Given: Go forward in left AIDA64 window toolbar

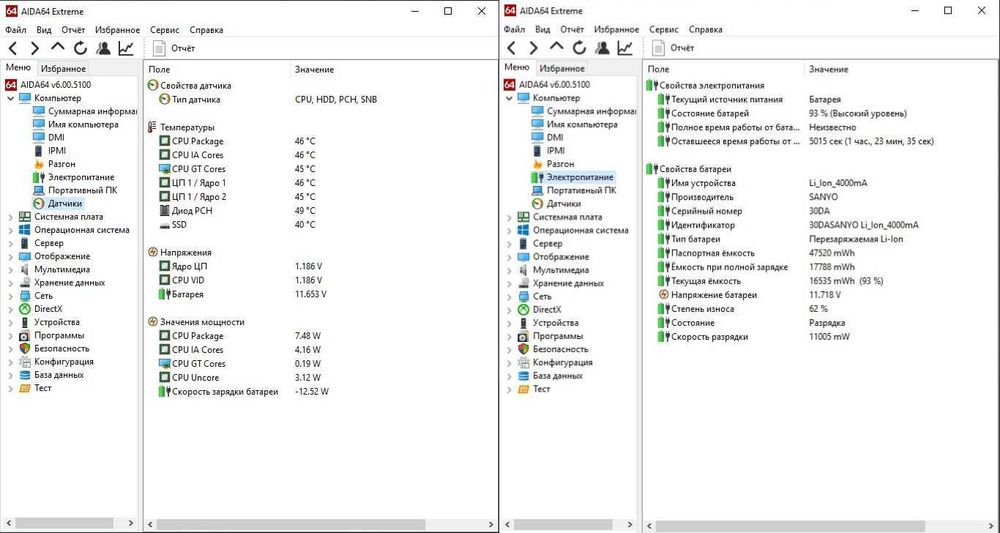Looking at the screenshot, I should (x=35, y=48).
